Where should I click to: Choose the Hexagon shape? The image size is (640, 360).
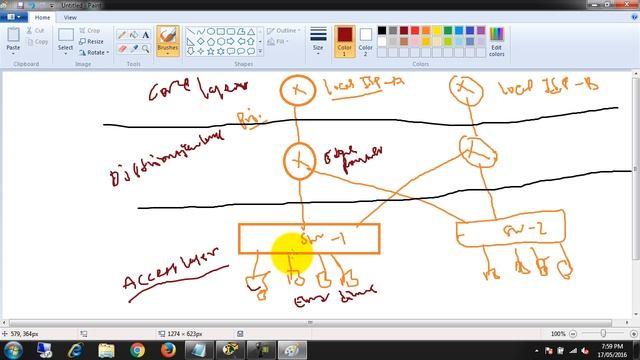click(x=221, y=41)
